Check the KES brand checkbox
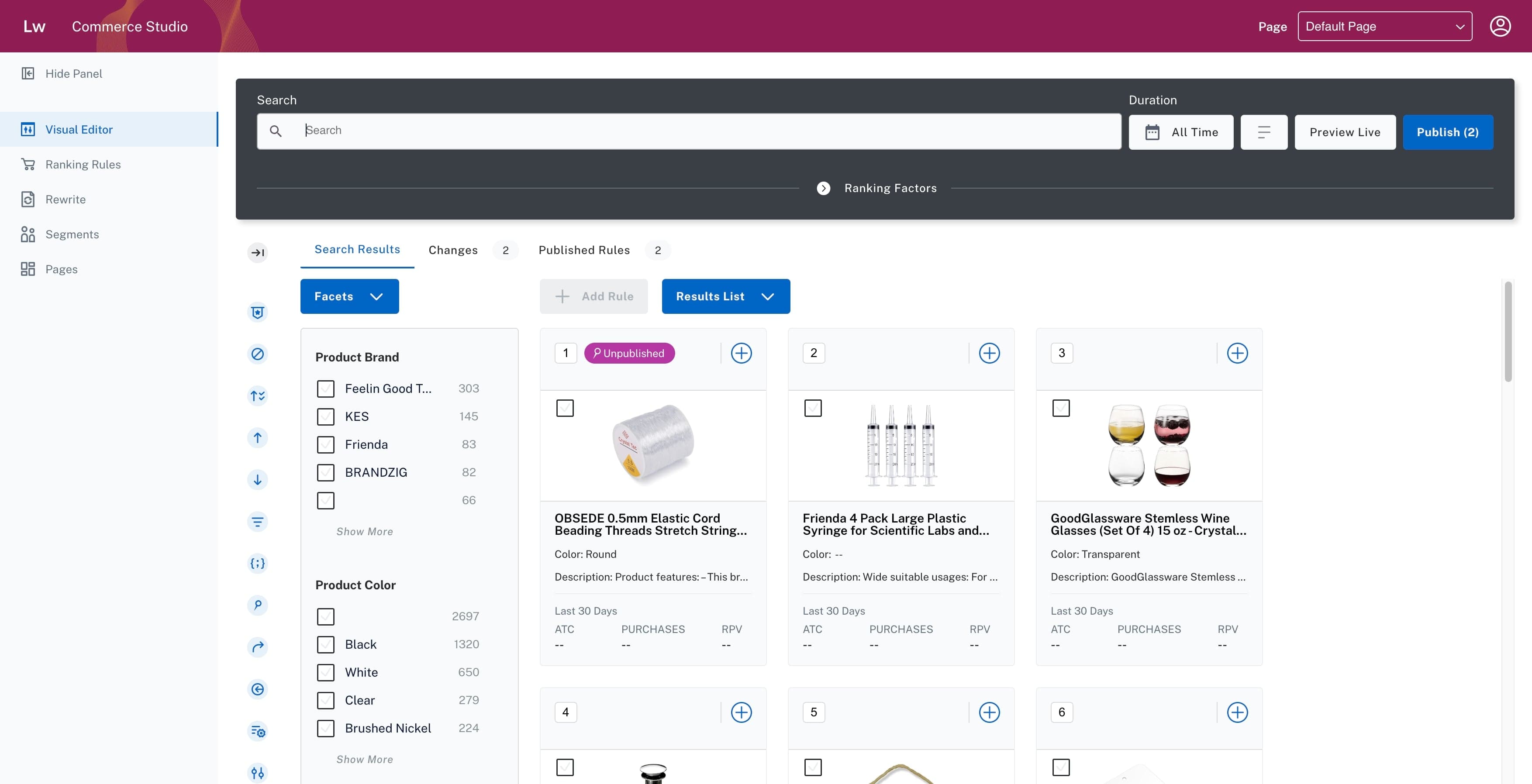This screenshot has width=1532, height=784. click(x=325, y=417)
